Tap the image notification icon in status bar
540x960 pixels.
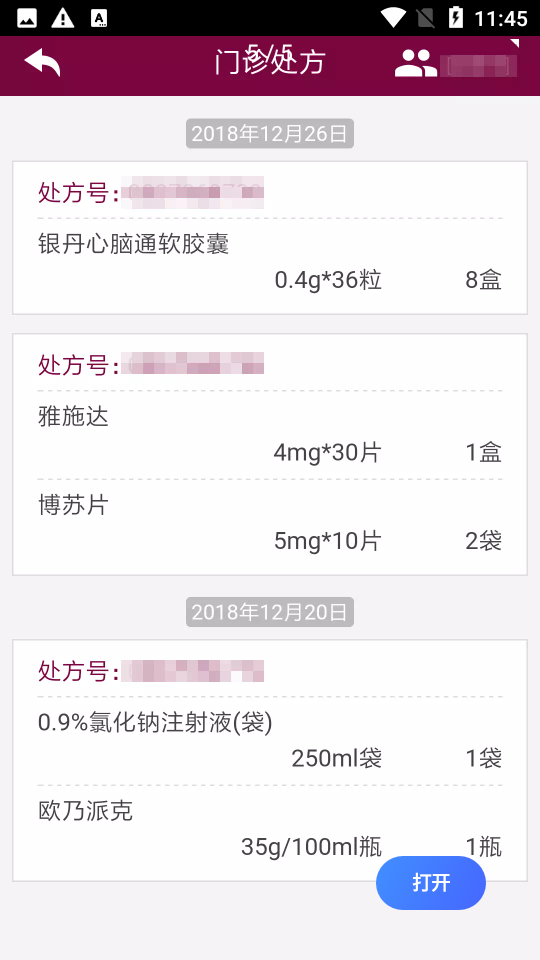coord(27,18)
